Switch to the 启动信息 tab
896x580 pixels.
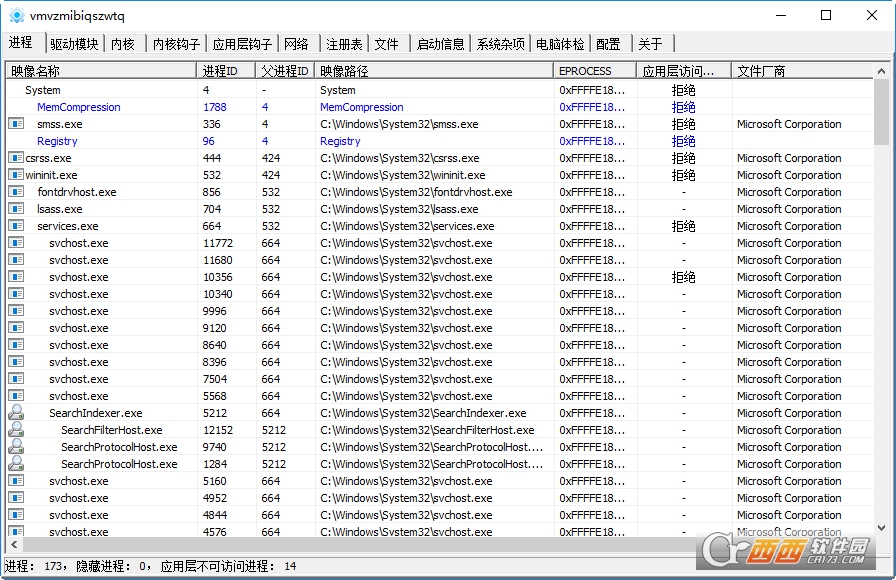pos(440,44)
